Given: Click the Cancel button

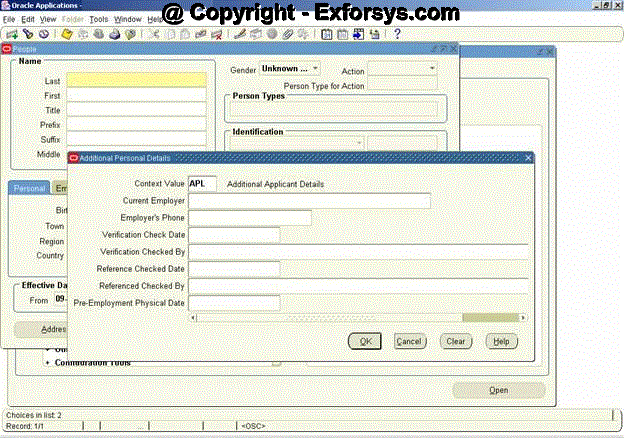Looking at the screenshot, I should tap(408, 341).
